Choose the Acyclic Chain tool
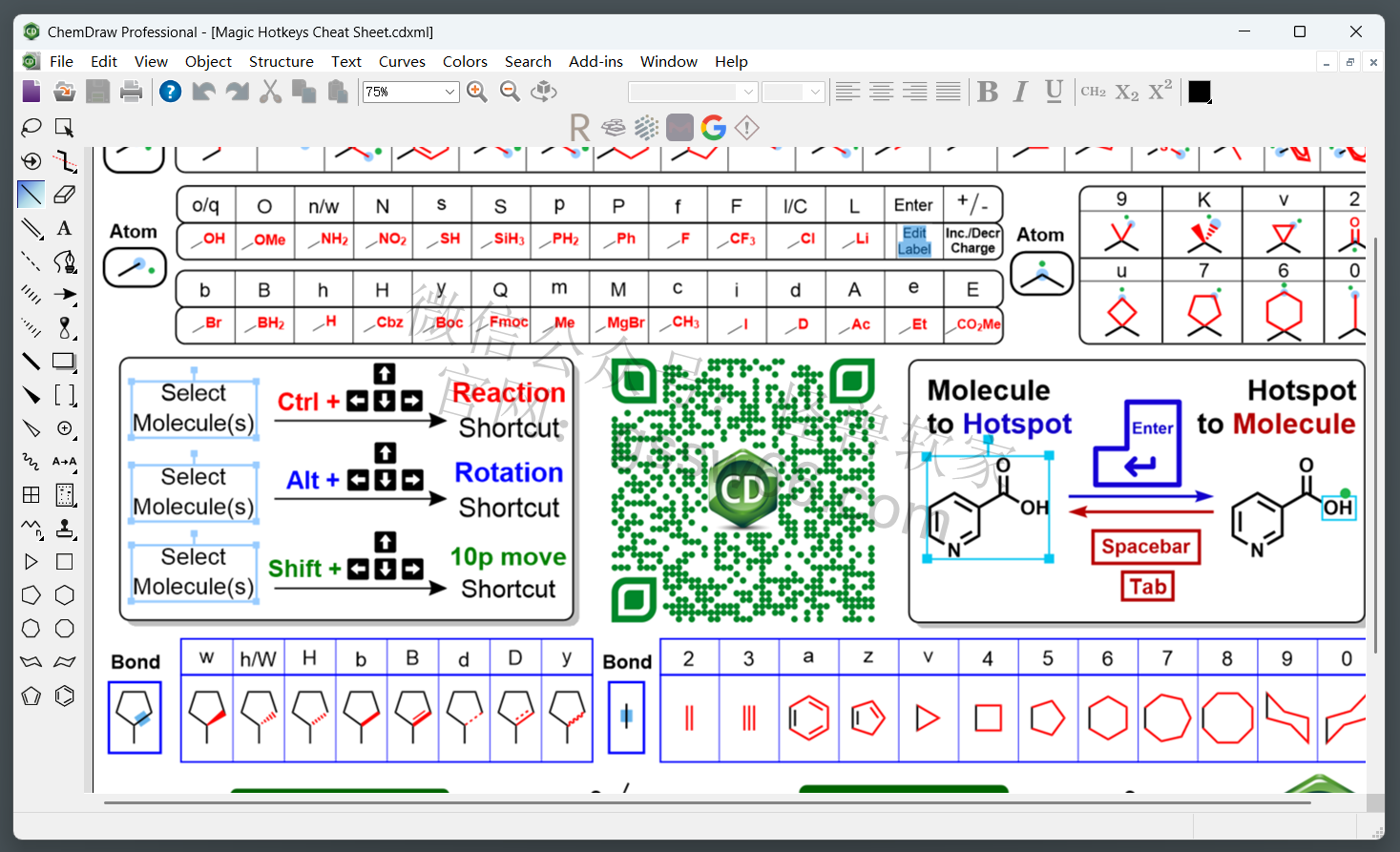The image size is (1400, 852). click(31, 529)
